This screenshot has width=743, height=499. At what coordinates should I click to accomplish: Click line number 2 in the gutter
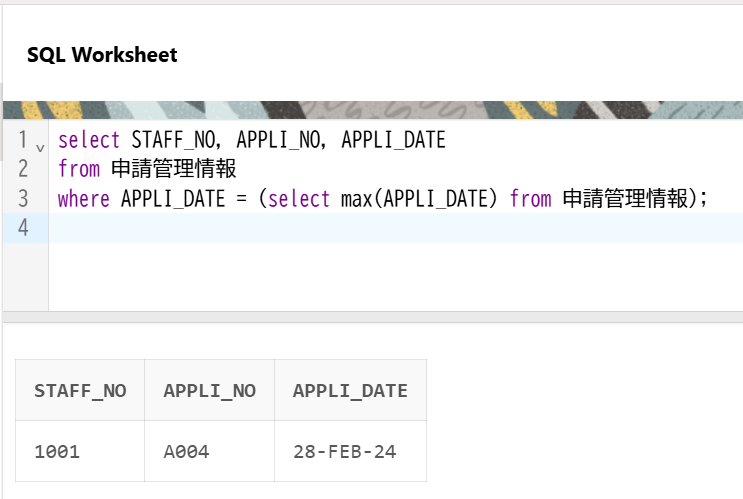coord(22,169)
